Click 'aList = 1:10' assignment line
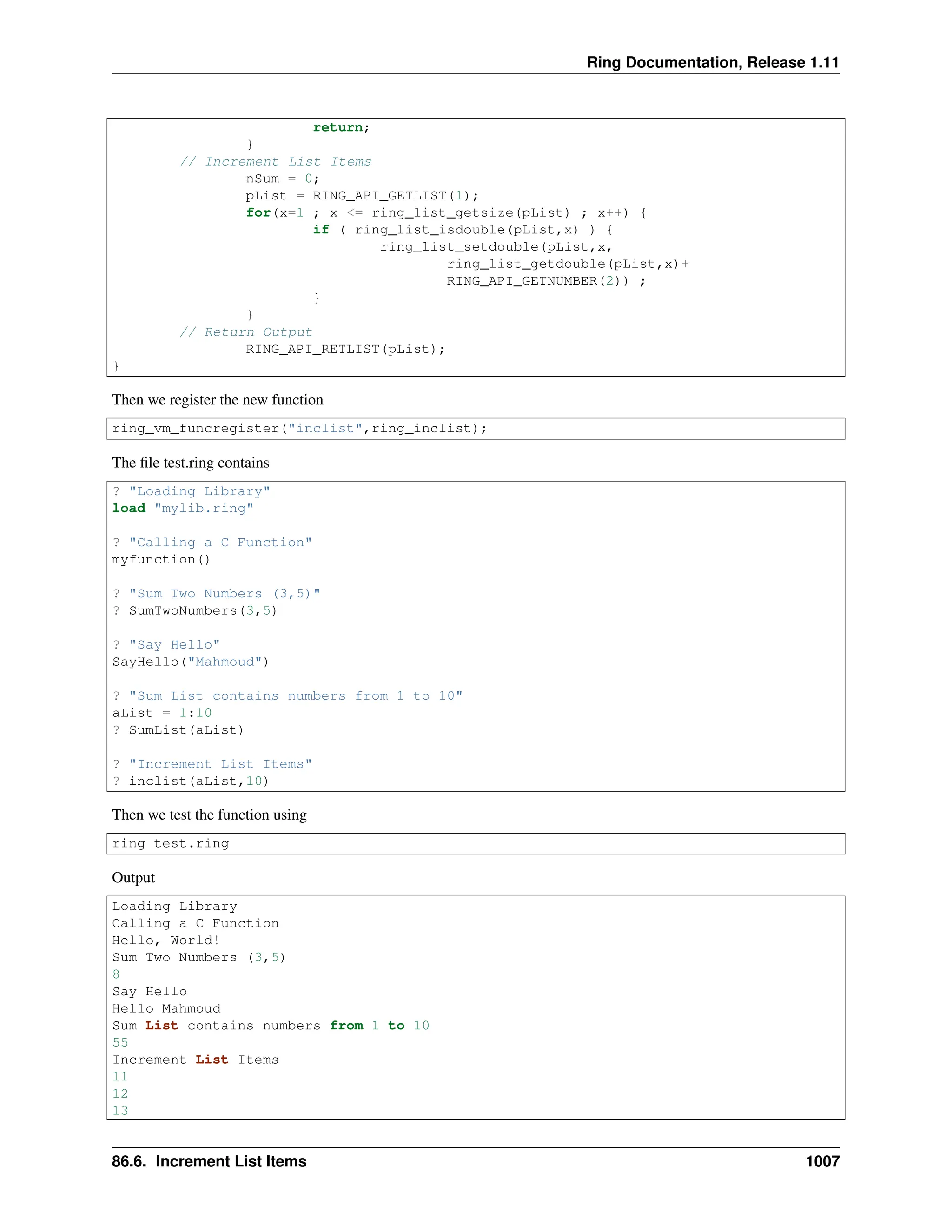952x1232 pixels. pyautogui.click(x=162, y=713)
